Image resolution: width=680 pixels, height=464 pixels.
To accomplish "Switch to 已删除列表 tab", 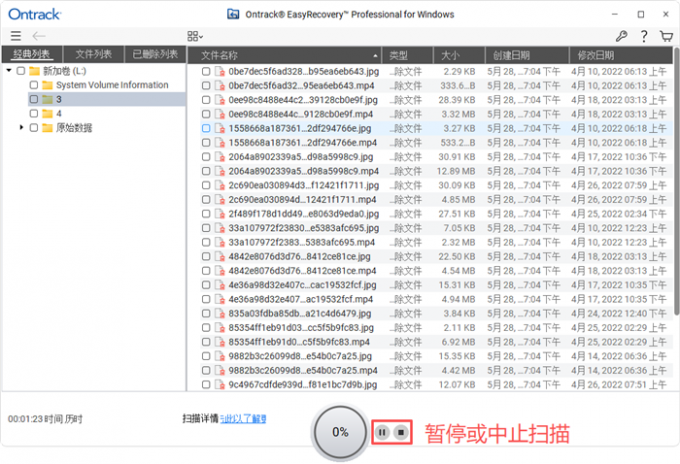I will click(x=155, y=55).
